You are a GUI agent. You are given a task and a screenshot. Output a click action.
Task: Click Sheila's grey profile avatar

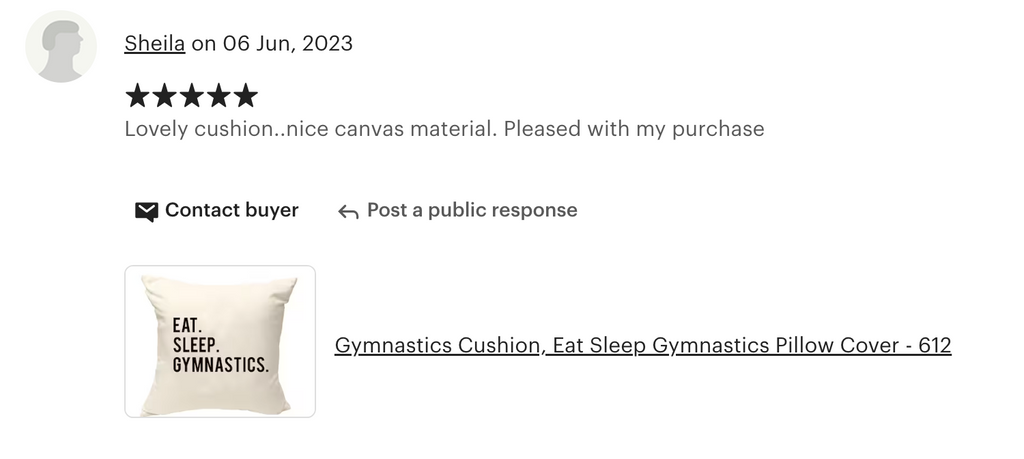click(61, 47)
